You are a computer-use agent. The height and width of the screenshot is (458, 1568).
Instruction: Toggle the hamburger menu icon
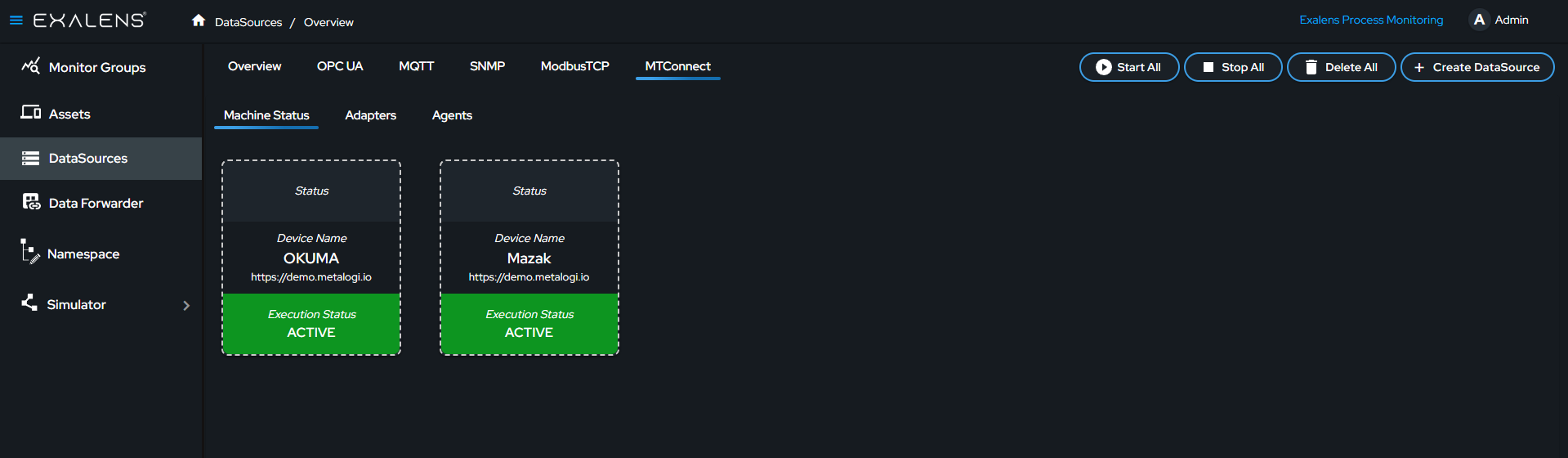tap(16, 20)
